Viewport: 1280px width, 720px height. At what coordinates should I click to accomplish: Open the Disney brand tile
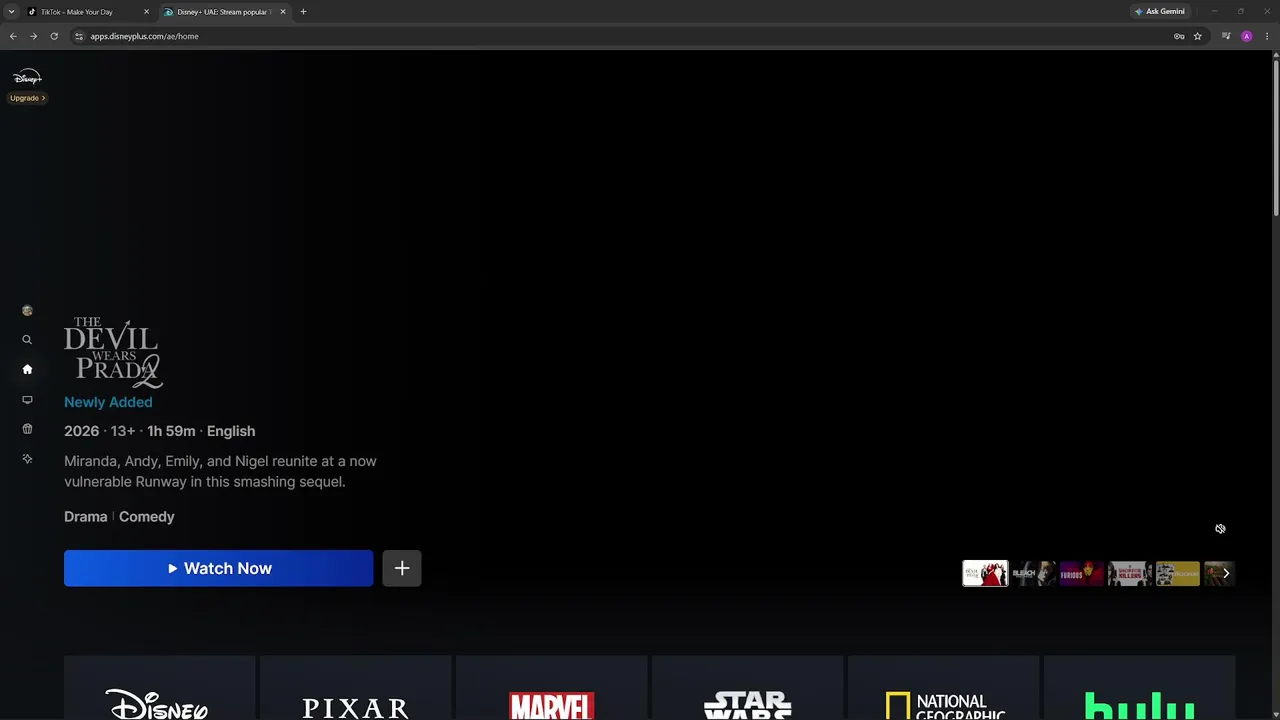160,688
